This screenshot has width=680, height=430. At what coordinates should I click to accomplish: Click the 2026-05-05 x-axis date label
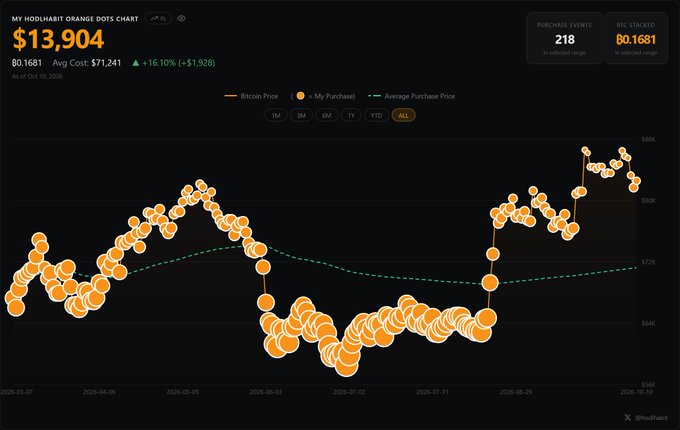pyautogui.click(x=183, y=392)
